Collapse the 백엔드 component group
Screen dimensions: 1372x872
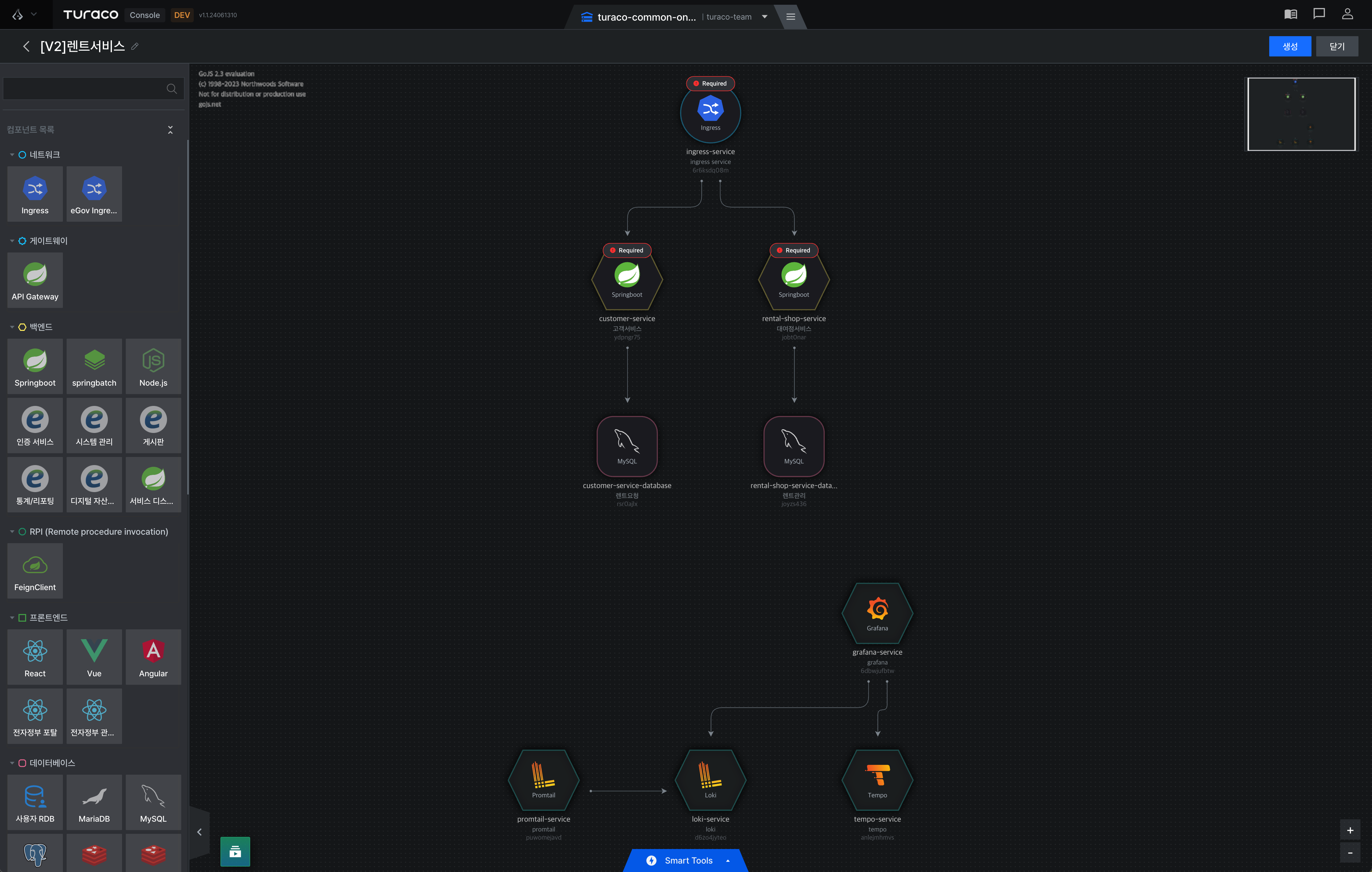(x=12, y=327)
